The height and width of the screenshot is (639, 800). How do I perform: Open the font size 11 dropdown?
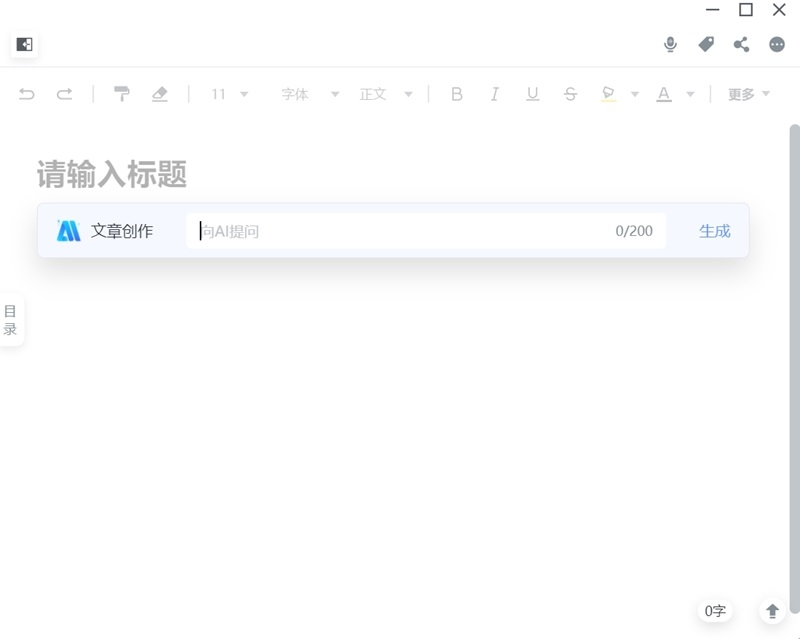230,94
